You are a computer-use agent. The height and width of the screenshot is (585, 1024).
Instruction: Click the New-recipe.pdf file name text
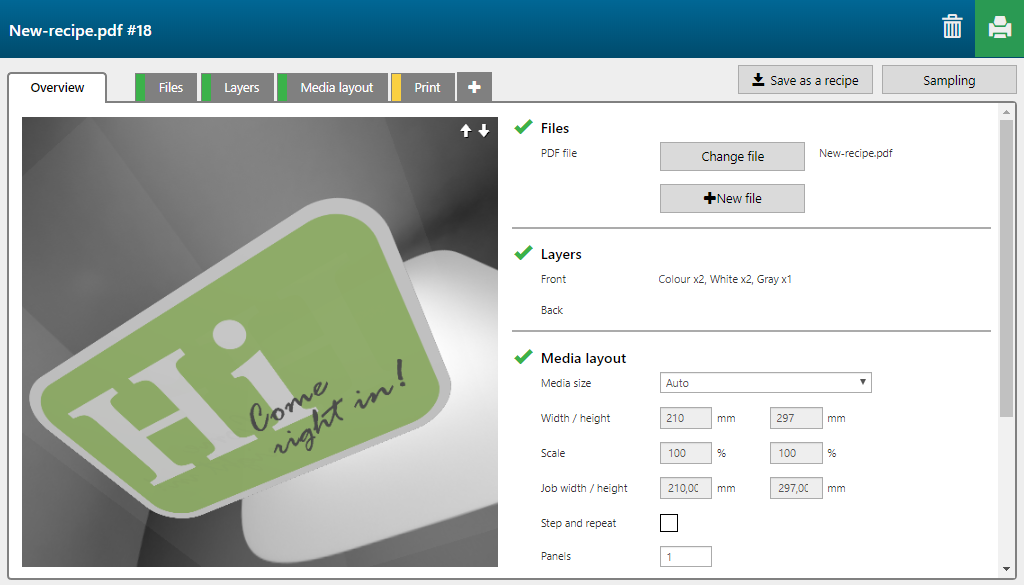856,153
